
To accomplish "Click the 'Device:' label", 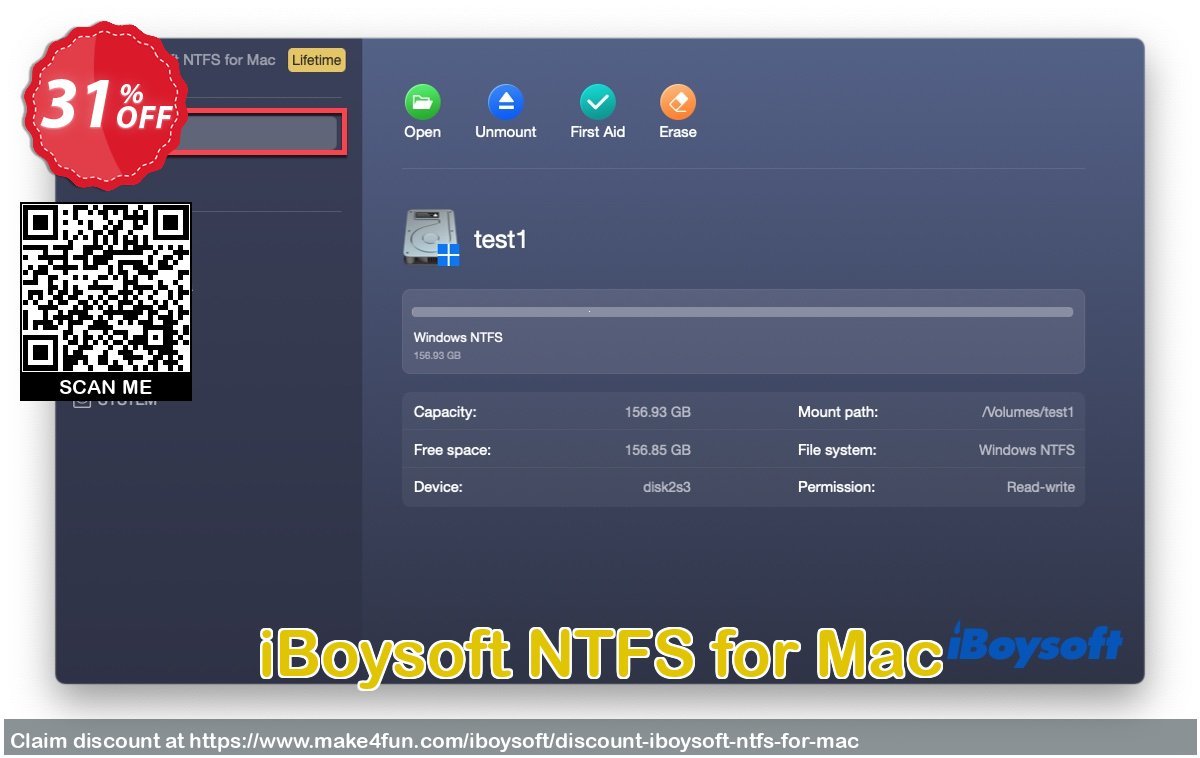I will pyautogui.click(x=438, y=487).
